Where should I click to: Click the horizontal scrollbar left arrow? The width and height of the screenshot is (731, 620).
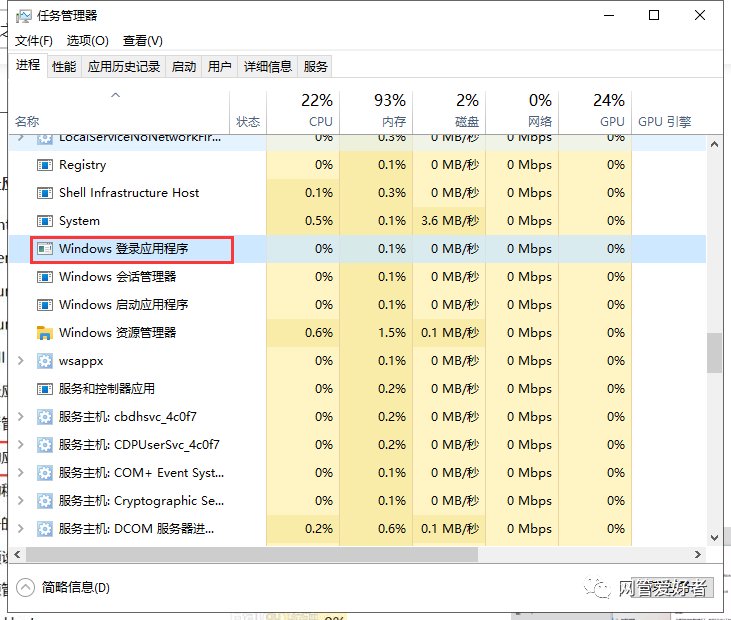point(17,554)
